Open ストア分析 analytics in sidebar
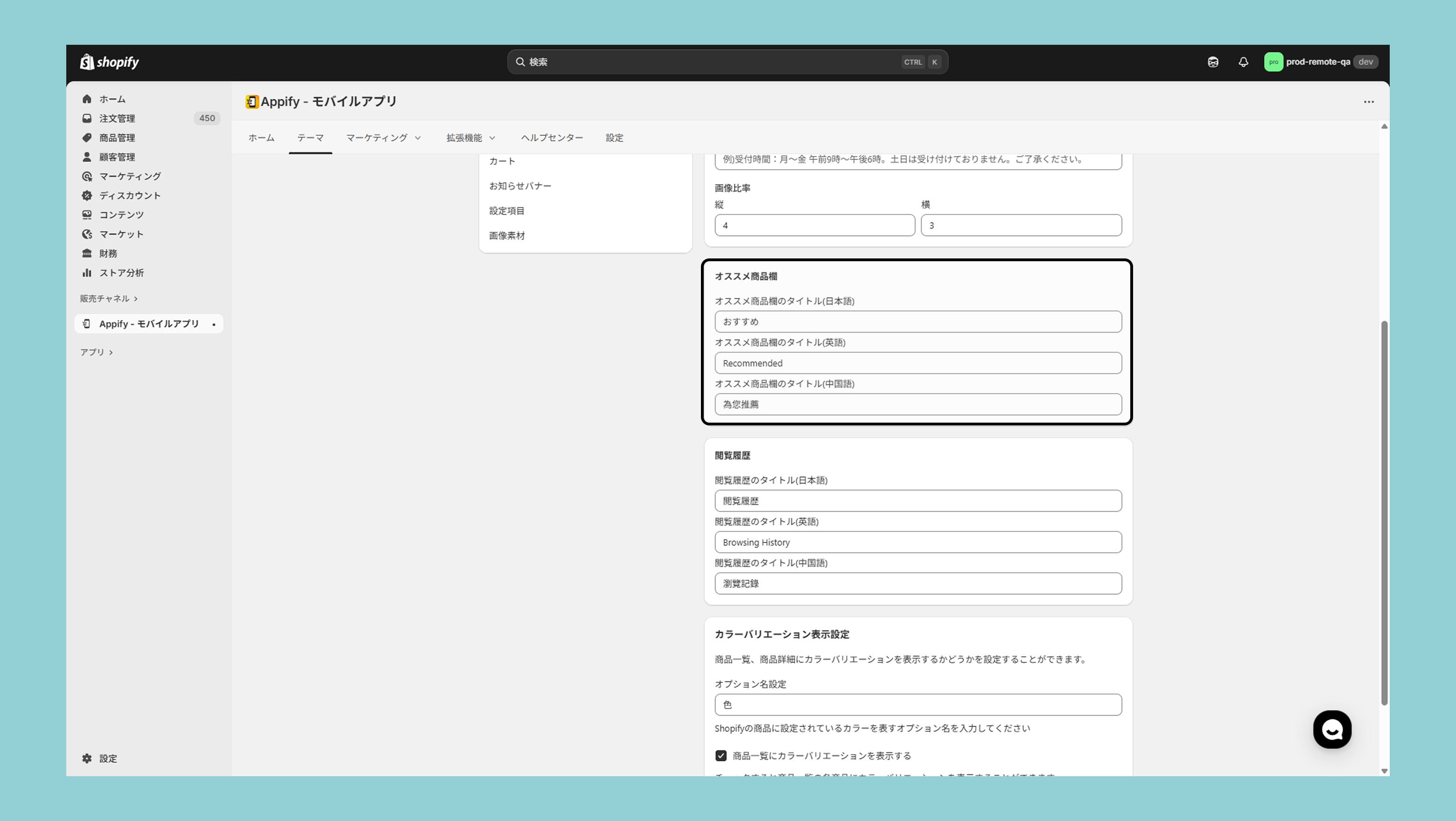 pos(121,273)
